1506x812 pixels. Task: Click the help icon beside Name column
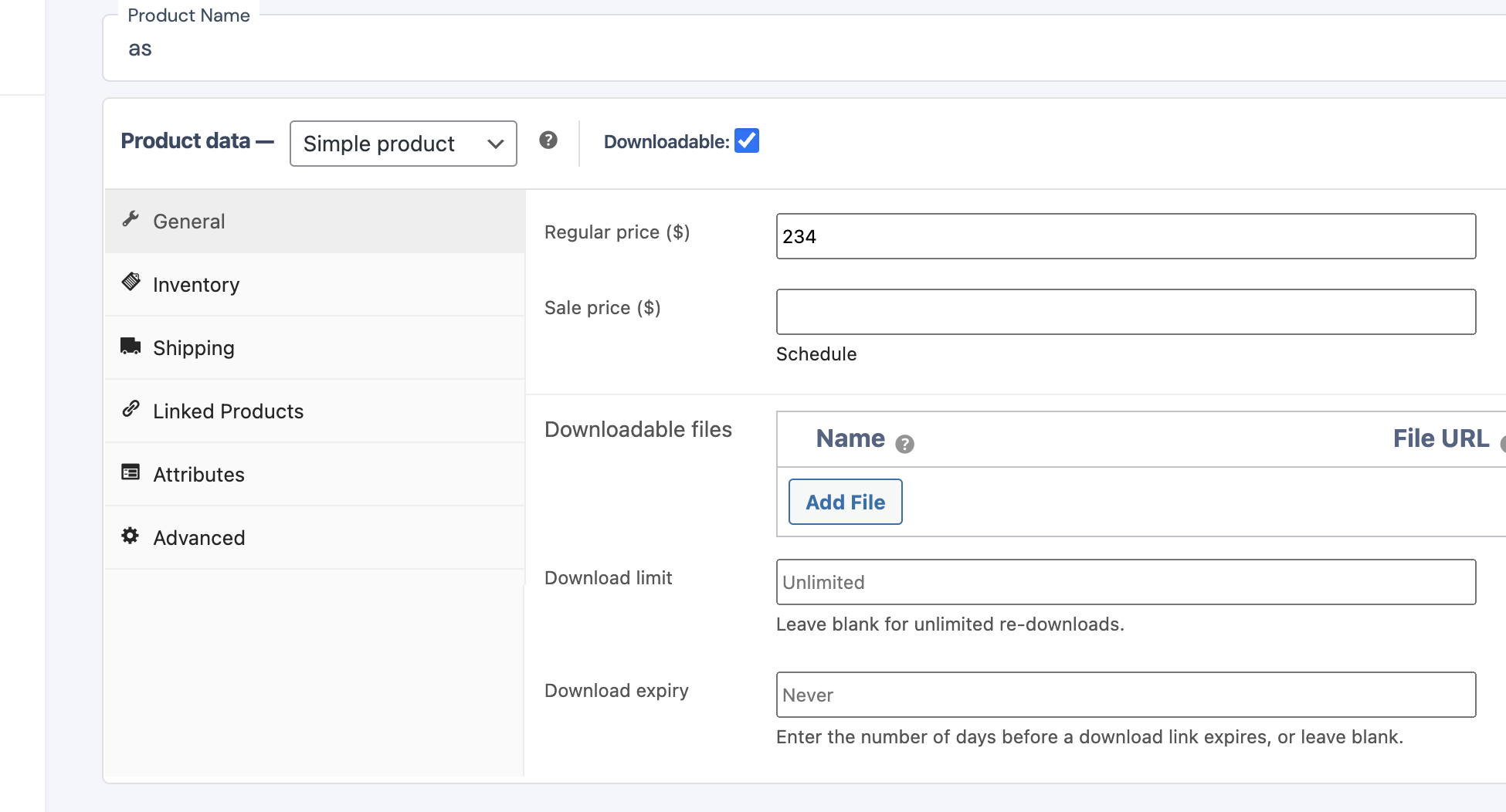point(904,444)
